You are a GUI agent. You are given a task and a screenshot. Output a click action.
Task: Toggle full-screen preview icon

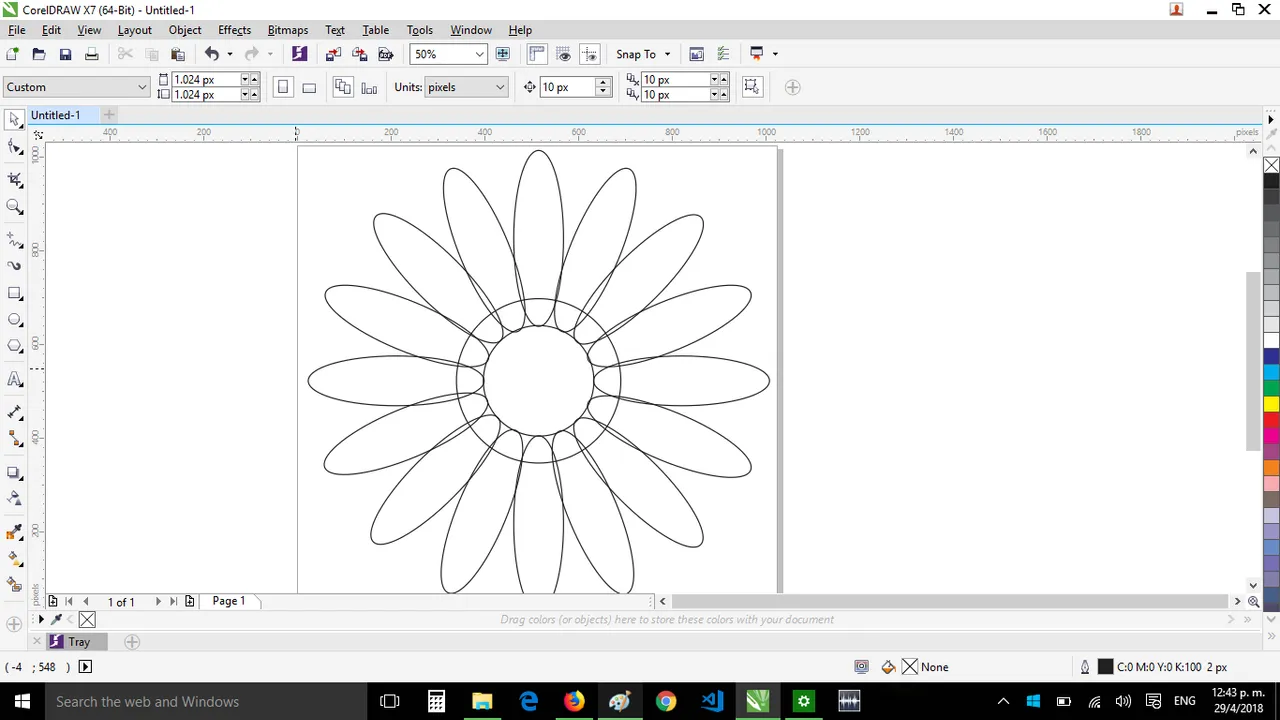503,54
